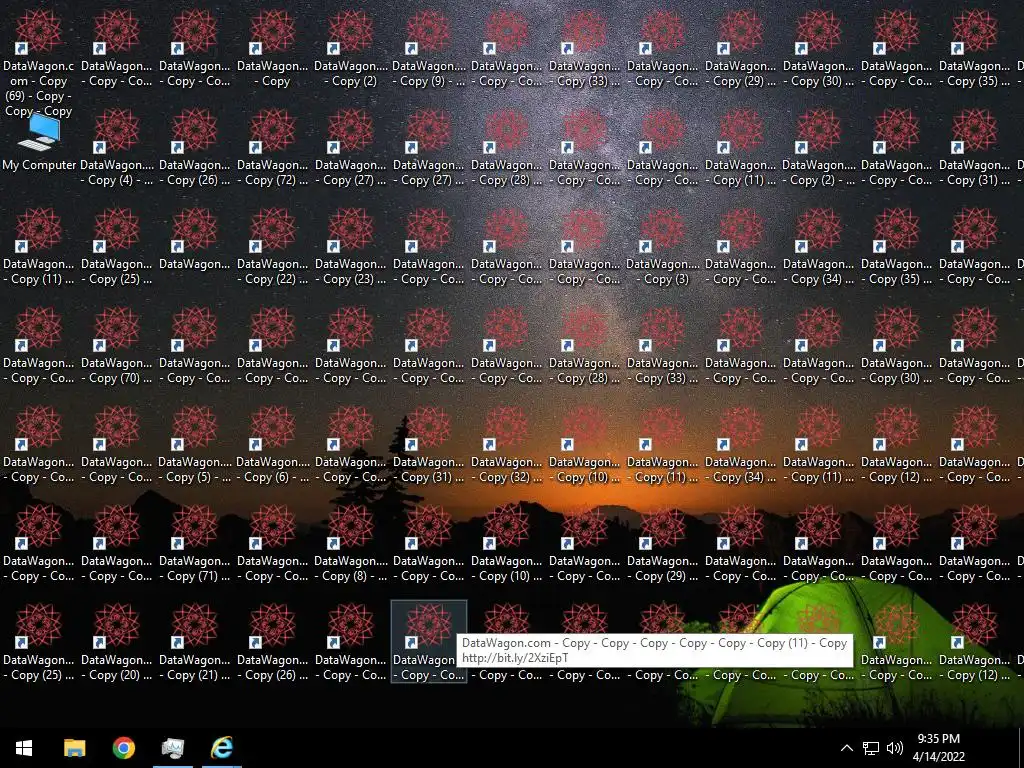Open the volume control tray icon
Screen dimensions: 1024x768
pyautogui.click(x=895, y=748)
